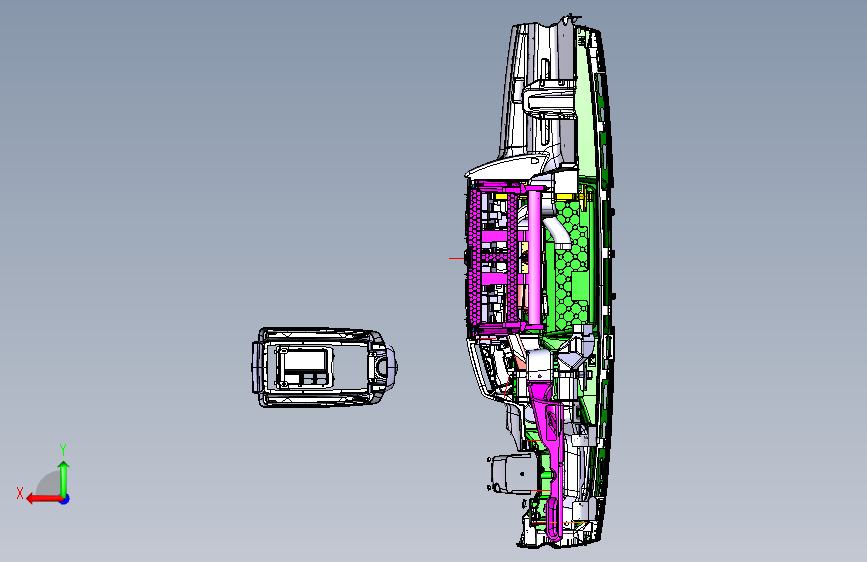
Task: Select the tall magenta vertical tube part
Action: (x=534, y=257)
